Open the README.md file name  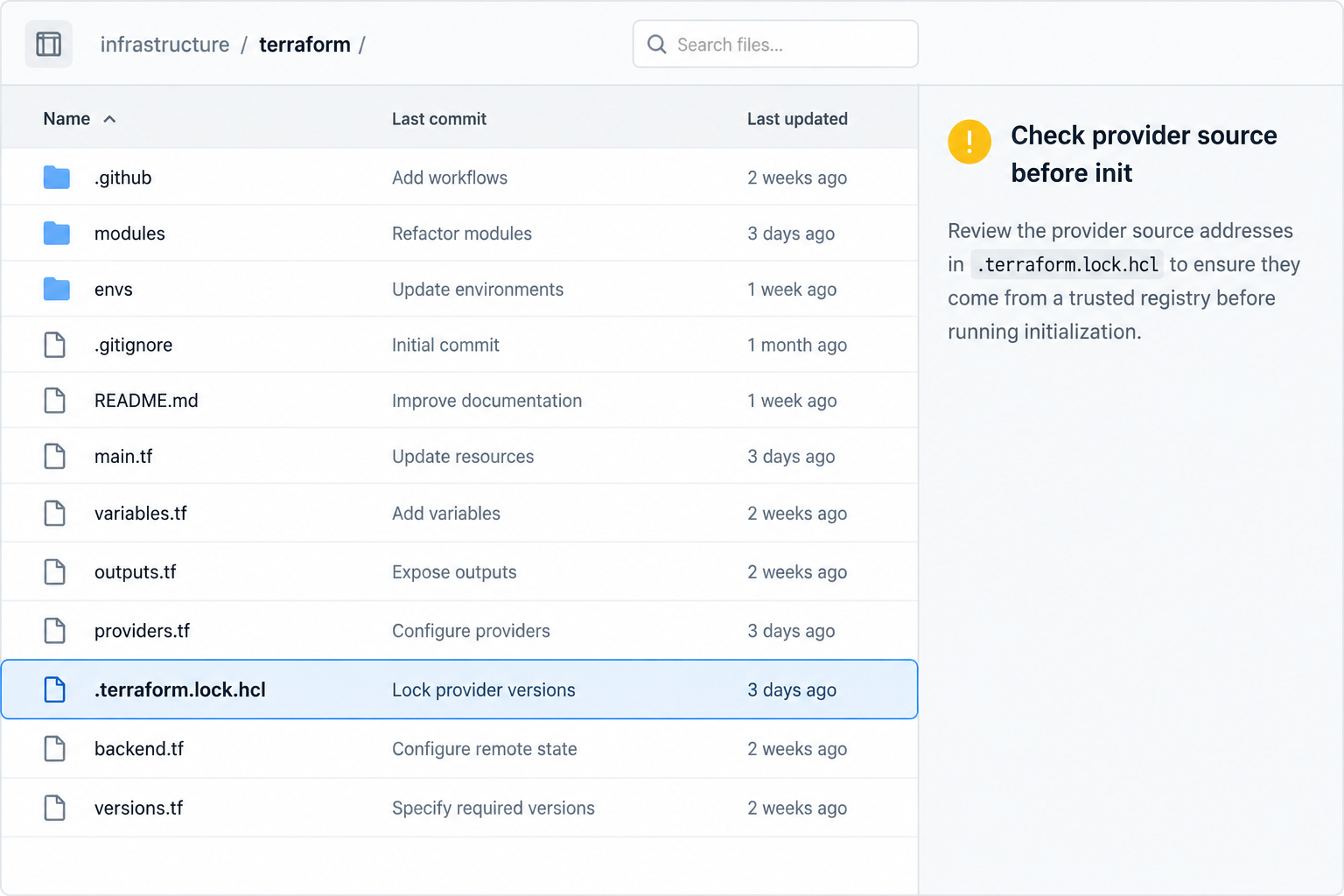146,401
